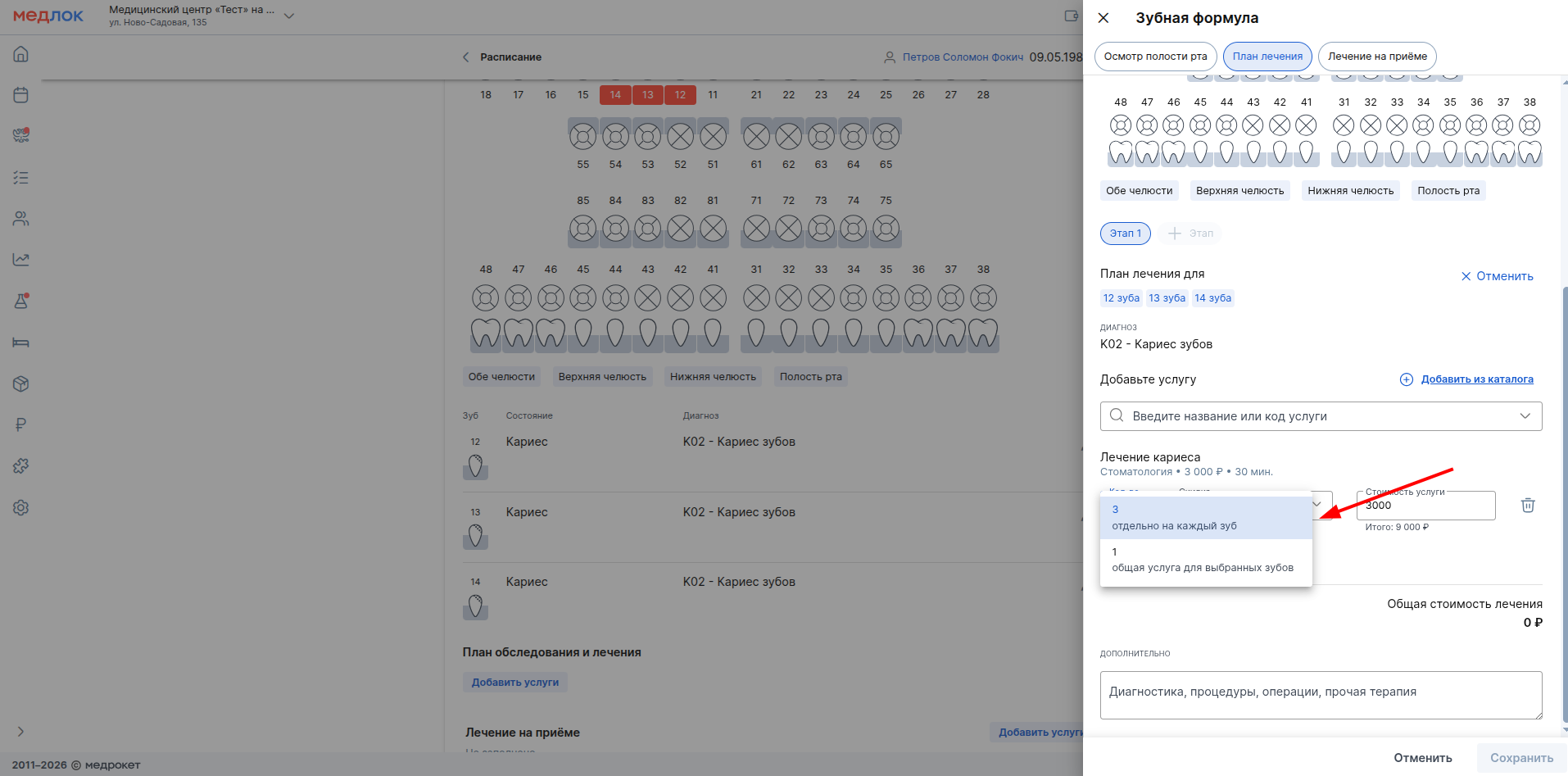
Task: Delete the Лечение кариеса service with the trash icon
Action: tap(1527, 506)
